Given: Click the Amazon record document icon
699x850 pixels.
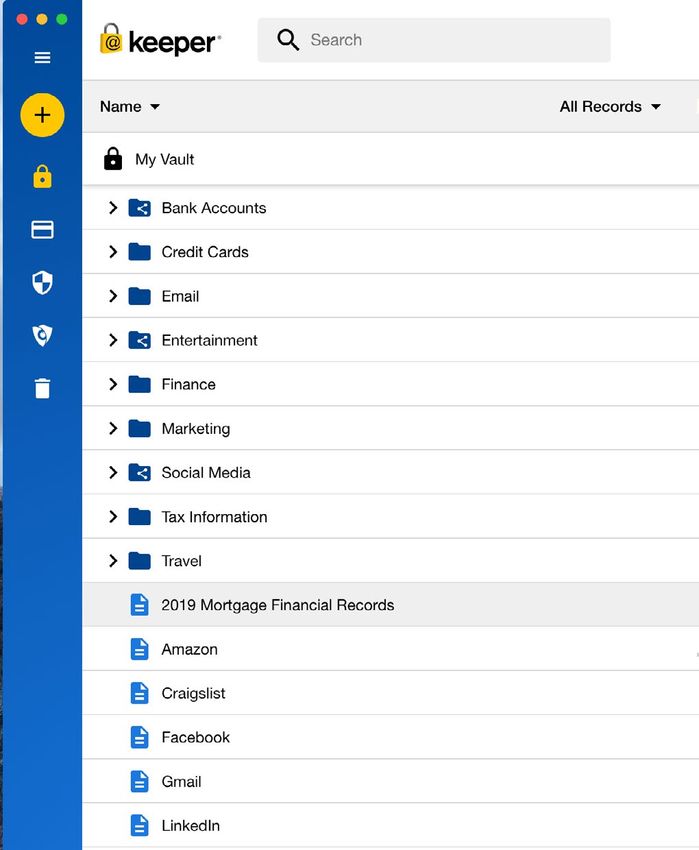Looking at the screenshot, I should tap(139, 649).
